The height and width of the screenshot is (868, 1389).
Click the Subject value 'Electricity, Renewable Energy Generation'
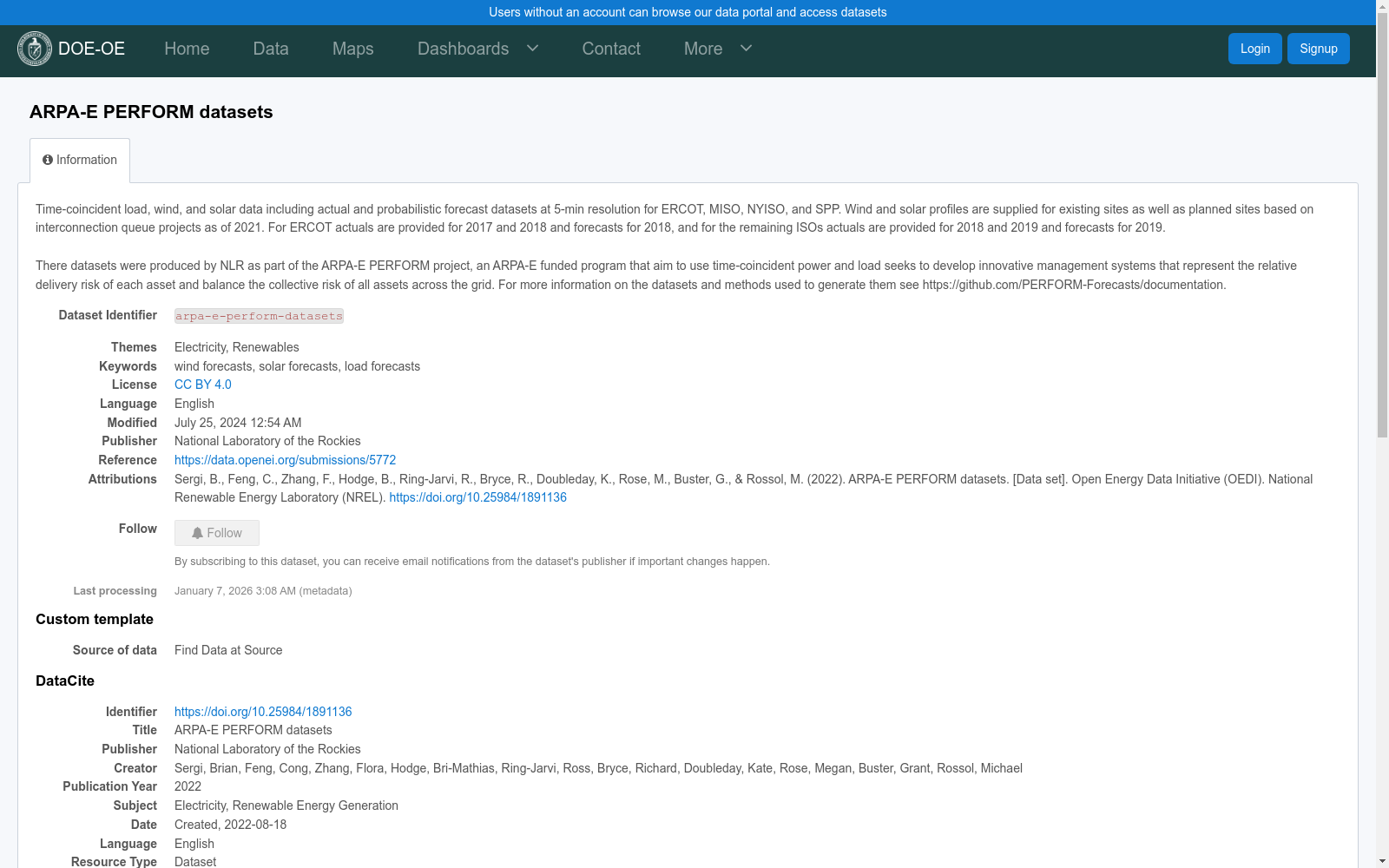coord(286,806)
